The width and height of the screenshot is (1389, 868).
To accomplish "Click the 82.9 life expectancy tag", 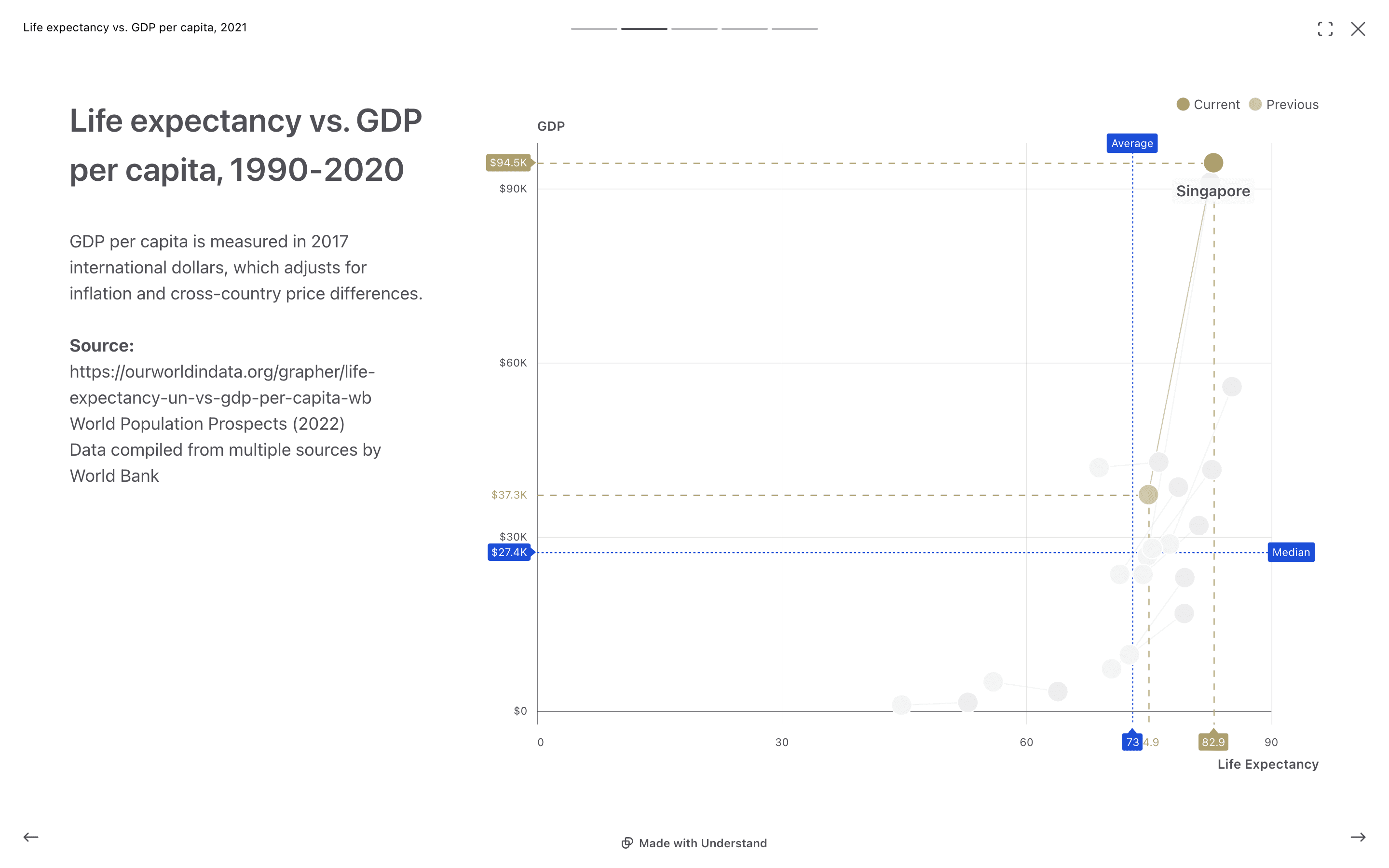I will (x=1213, y=742).
